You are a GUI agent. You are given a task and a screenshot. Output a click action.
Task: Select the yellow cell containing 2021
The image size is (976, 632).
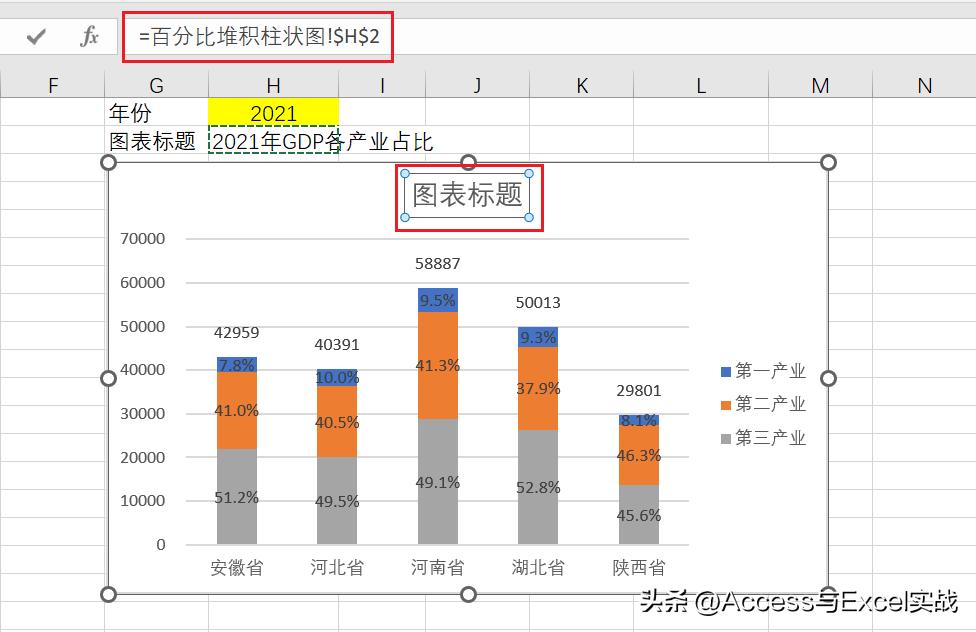click(x=272, y=112)
